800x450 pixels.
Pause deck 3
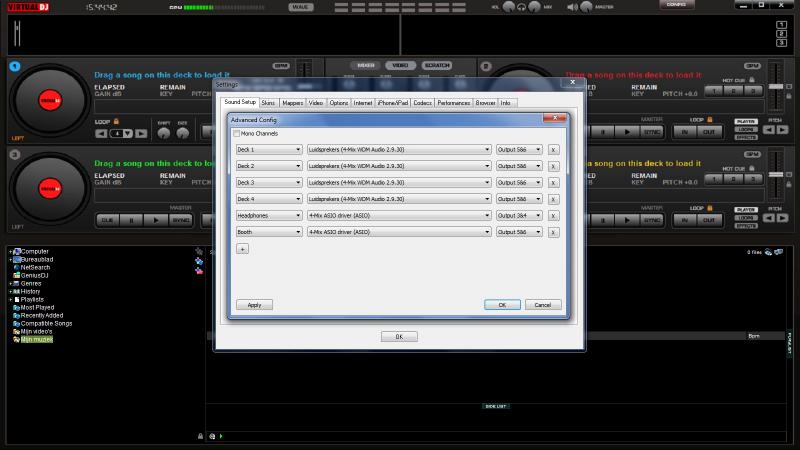click(131, 220)
